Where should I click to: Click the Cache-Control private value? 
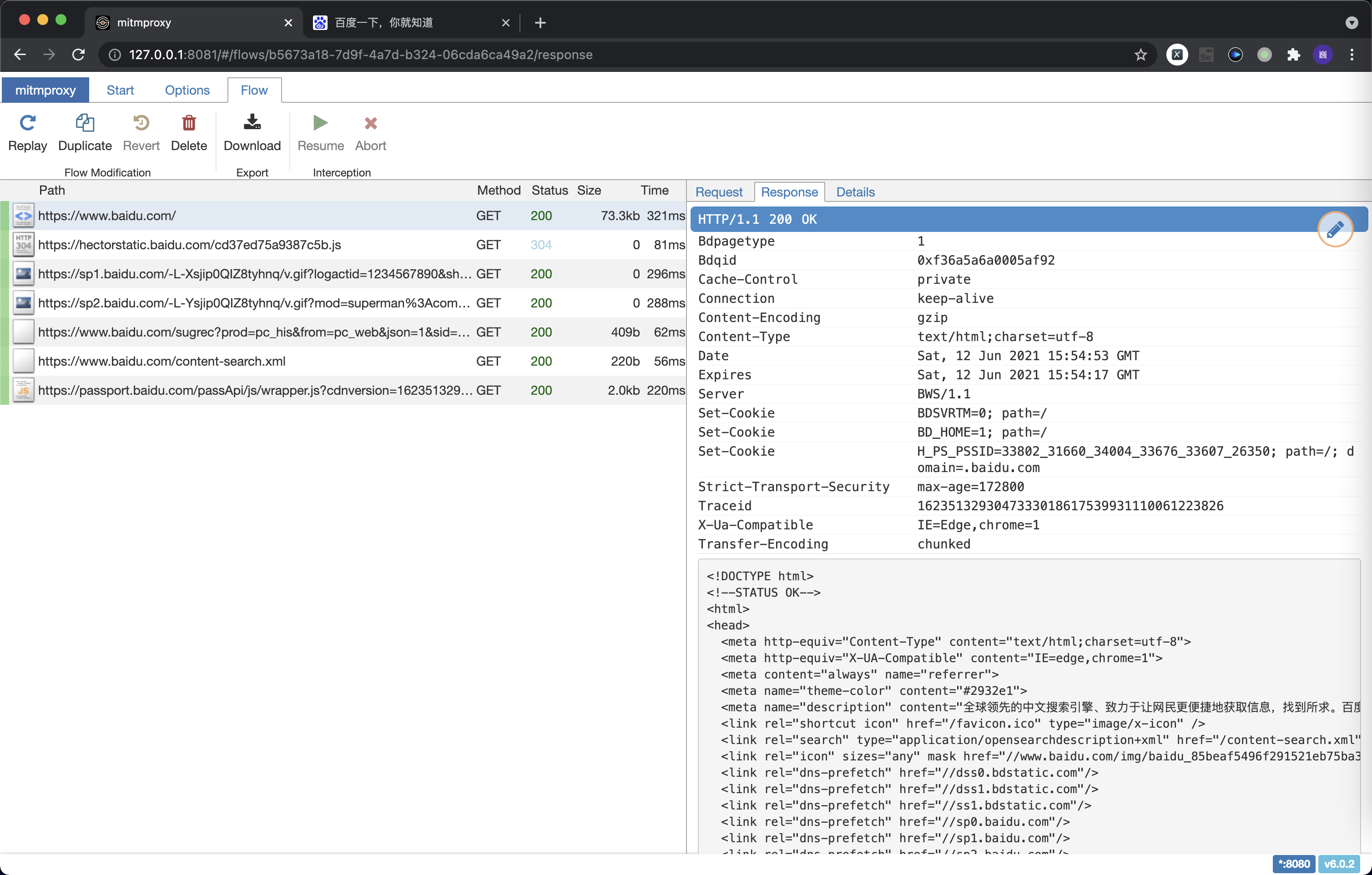(x=943, y=280)
